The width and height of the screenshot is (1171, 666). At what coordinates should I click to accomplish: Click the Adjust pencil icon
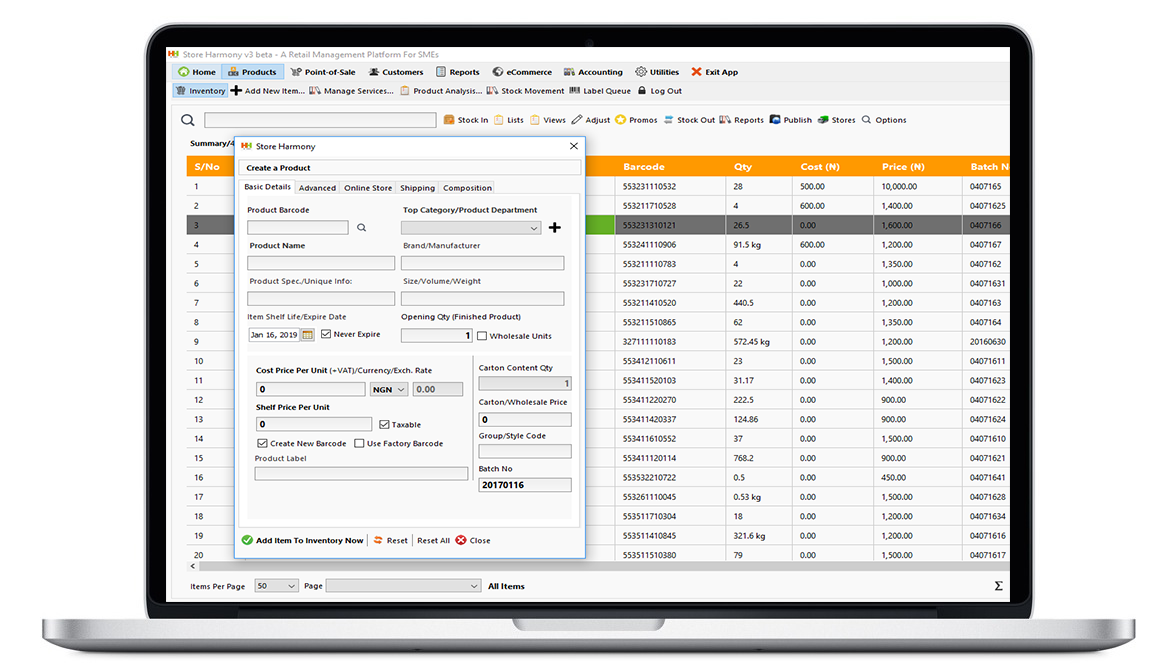pos(577,119)
